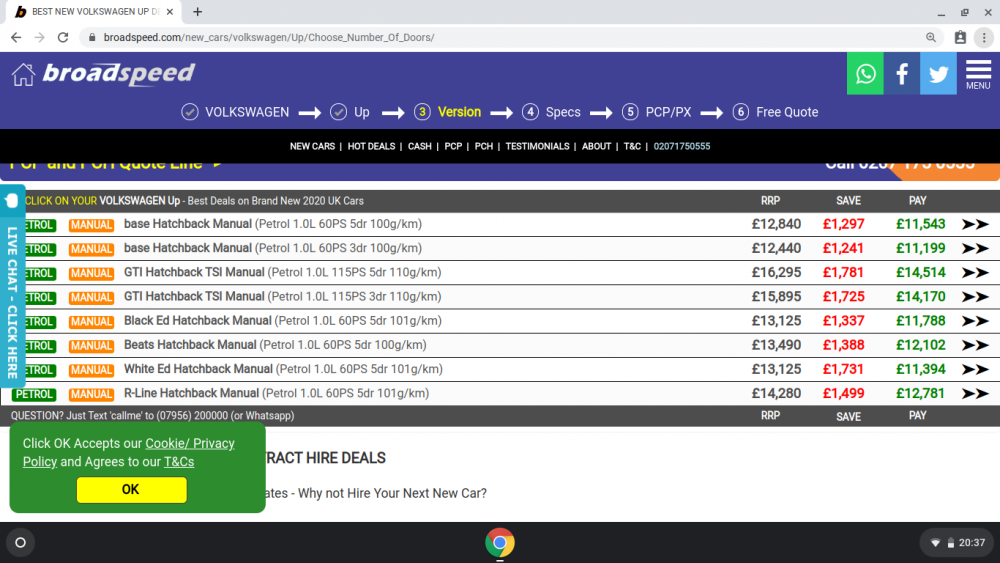Open the Twitter icon in header
This screenshot has height=563, width=1000.
pos(938,74)
